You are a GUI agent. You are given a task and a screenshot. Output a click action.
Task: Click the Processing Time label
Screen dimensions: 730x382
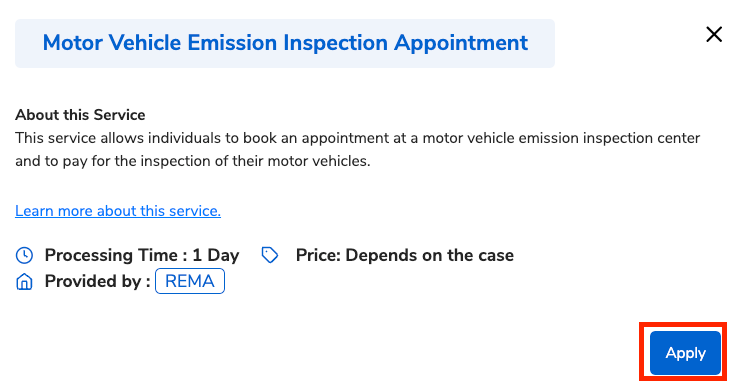point(116,255)
